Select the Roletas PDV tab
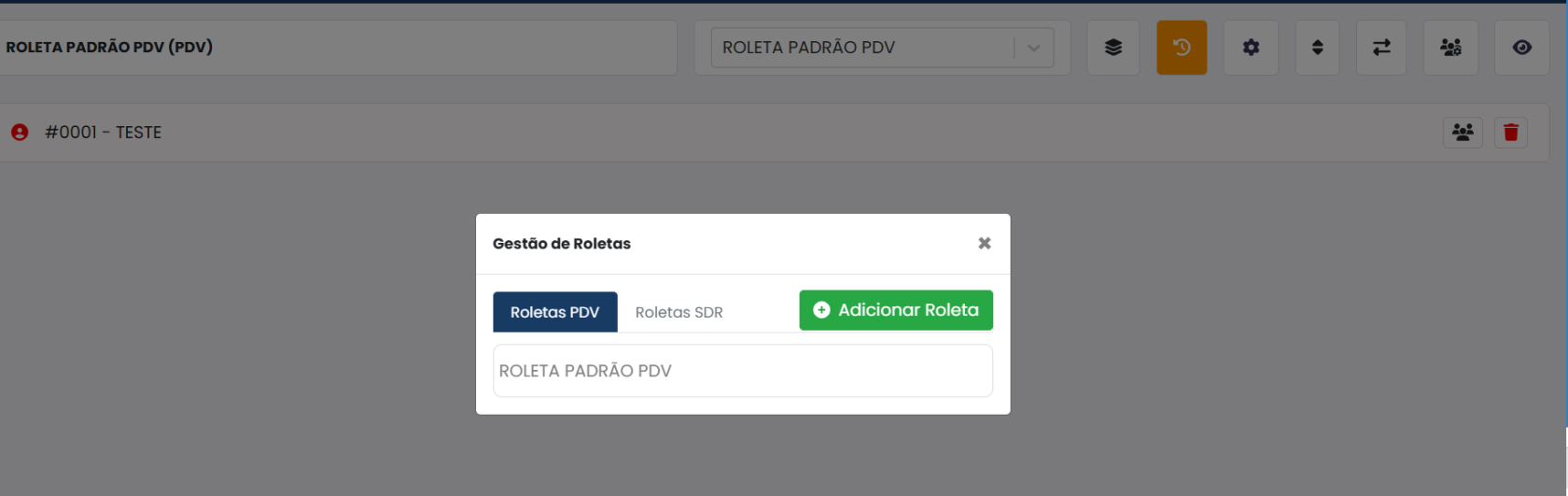 [555, 312]
